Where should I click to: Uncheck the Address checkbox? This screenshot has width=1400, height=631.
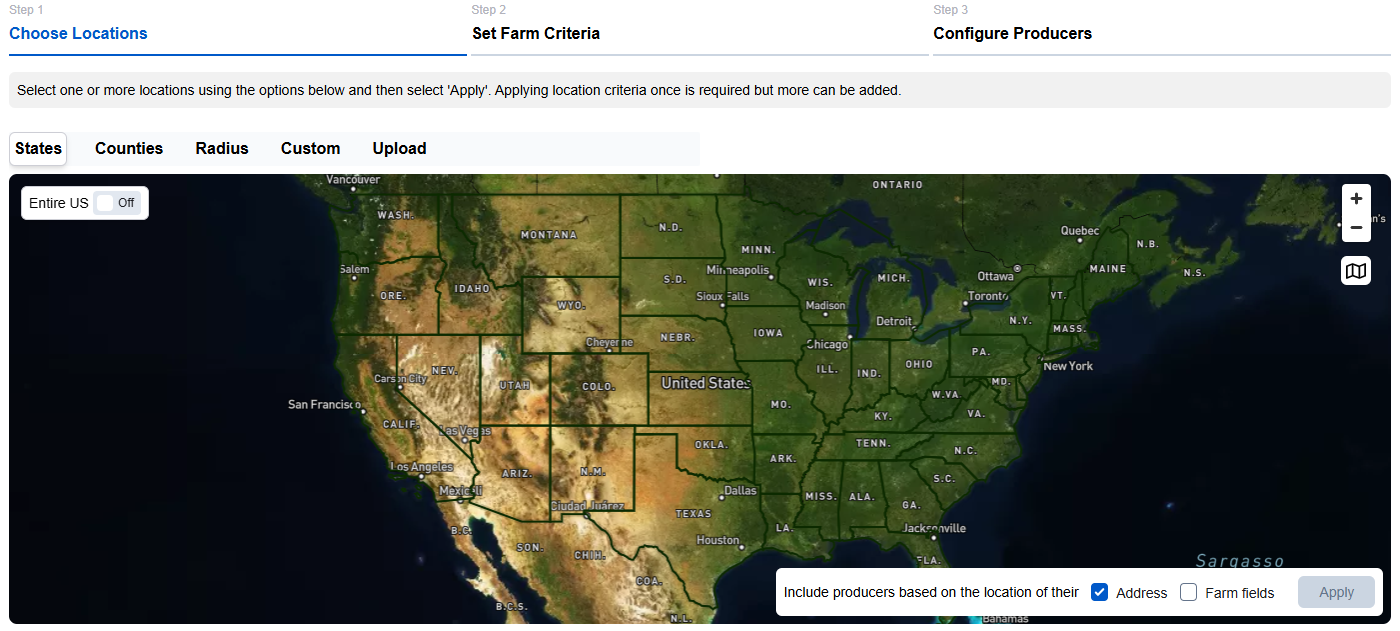(x=1100, y=592)
